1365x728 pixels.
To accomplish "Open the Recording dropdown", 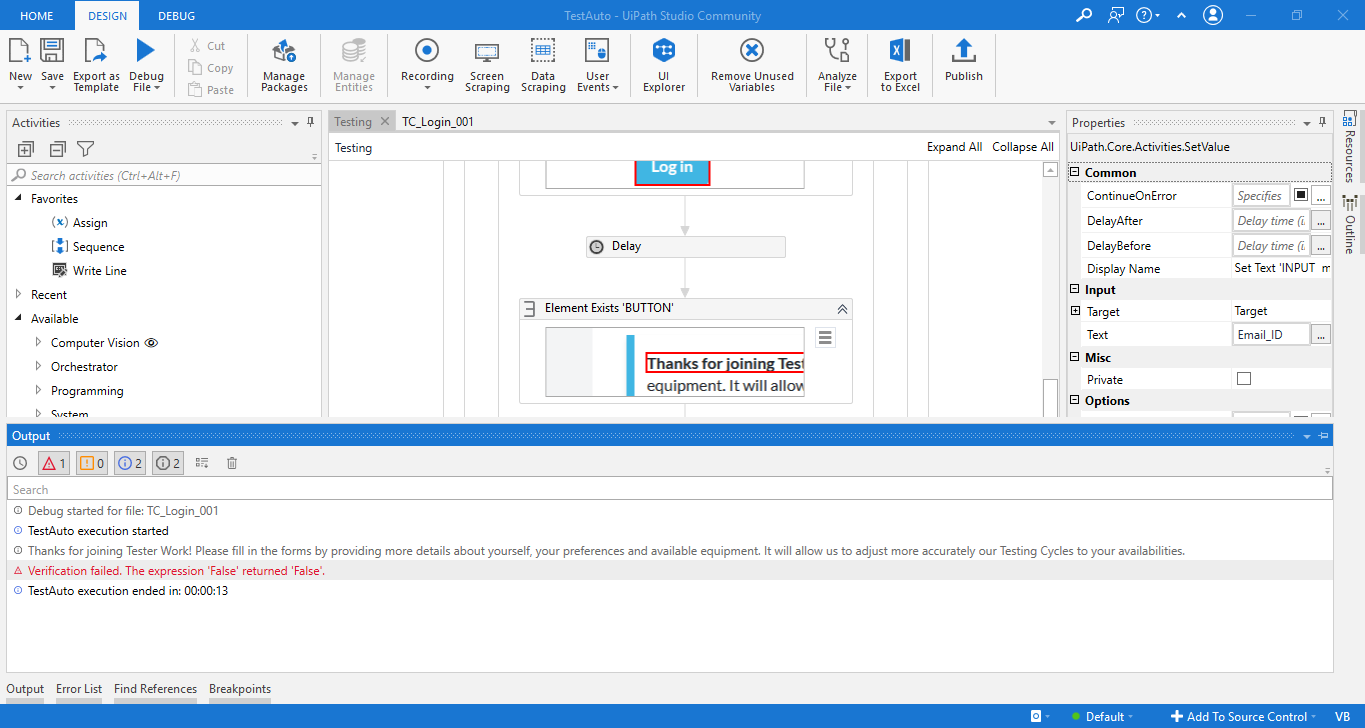I will tap(427, 65).
